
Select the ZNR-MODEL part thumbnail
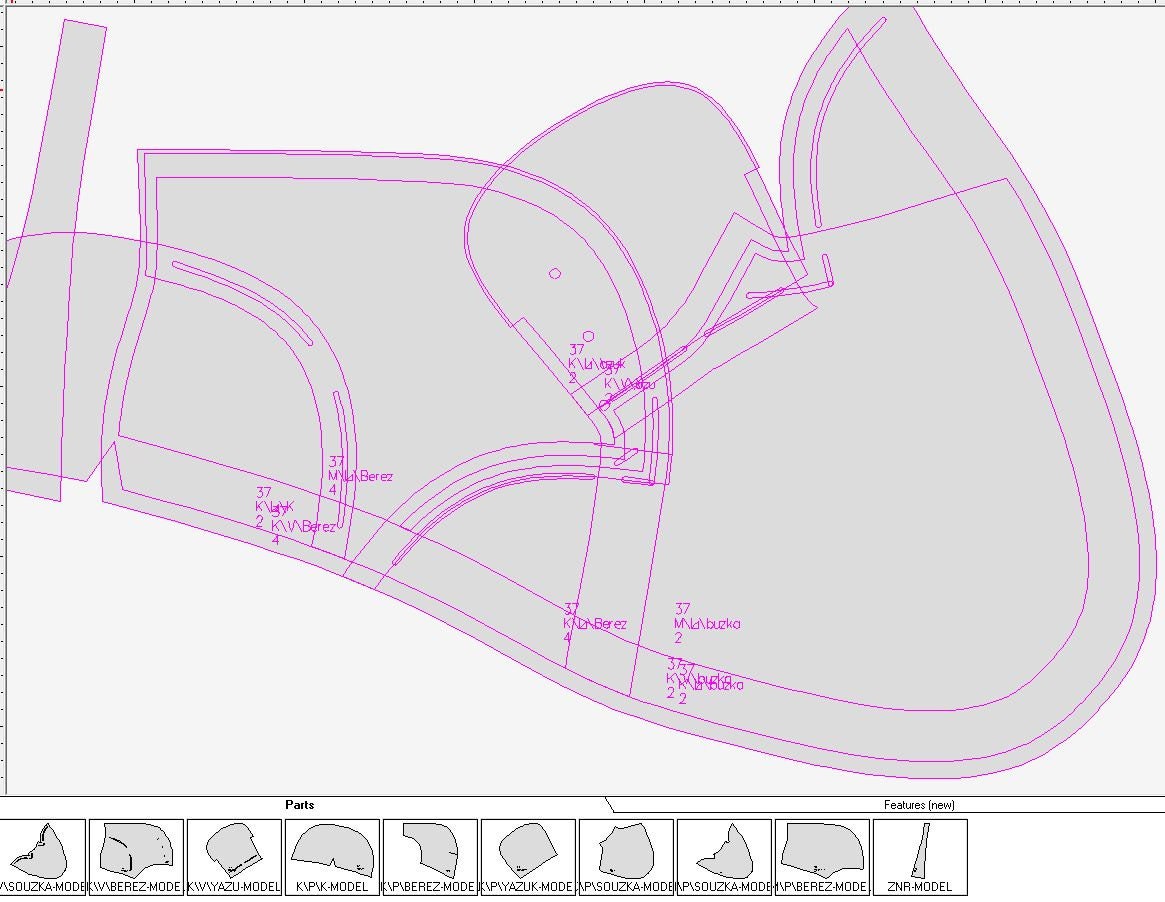(921, 855)
